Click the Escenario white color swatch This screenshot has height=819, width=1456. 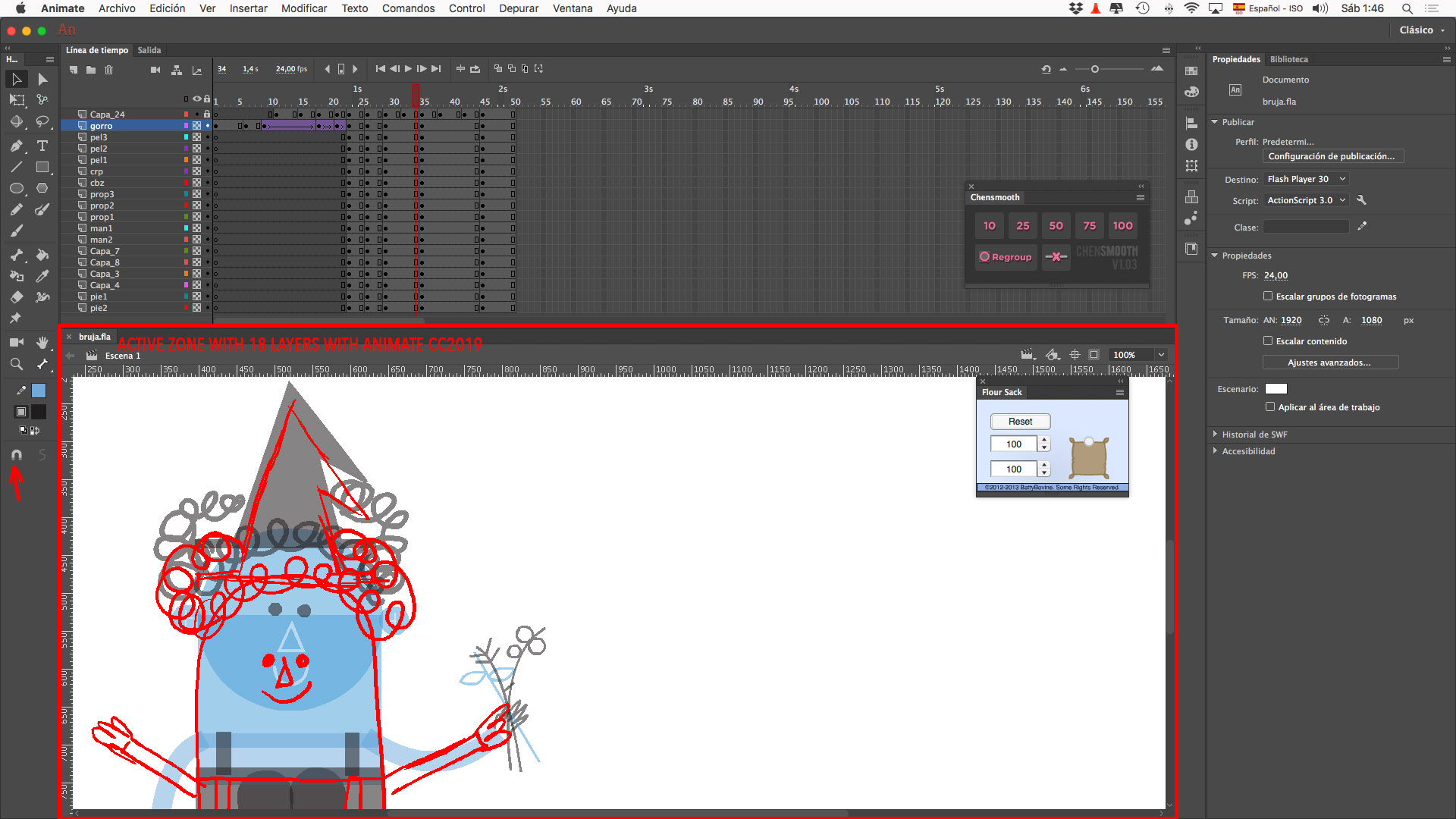[x=1276, y=389]
